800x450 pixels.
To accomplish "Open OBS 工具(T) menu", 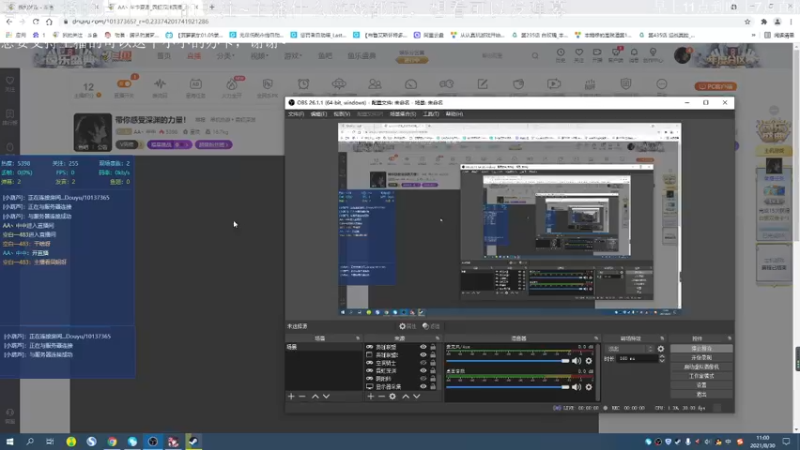I will (x=431, y=114).
